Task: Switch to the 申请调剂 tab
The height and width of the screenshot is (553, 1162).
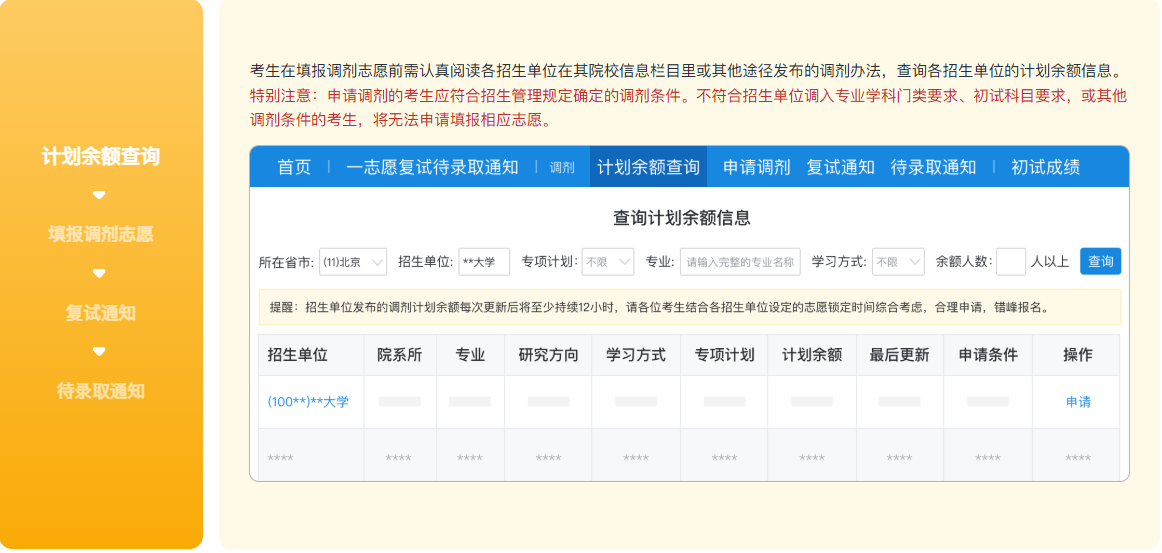Action: [756, 167]
